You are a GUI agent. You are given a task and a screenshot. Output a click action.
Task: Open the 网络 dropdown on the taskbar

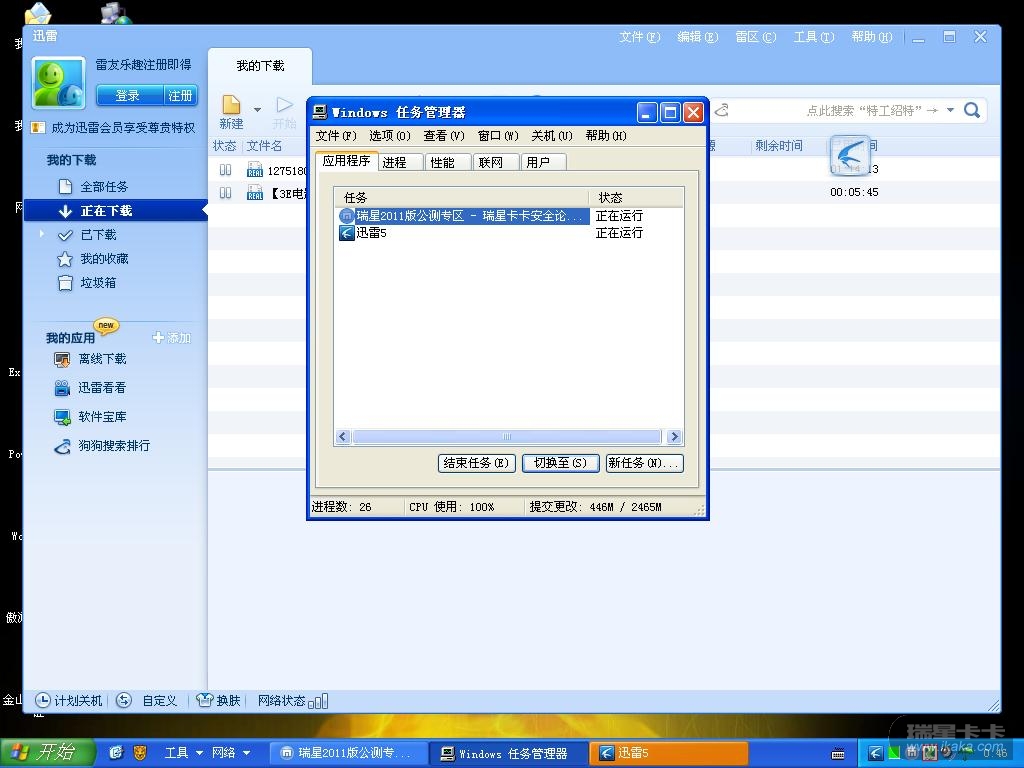click(231, 753)
